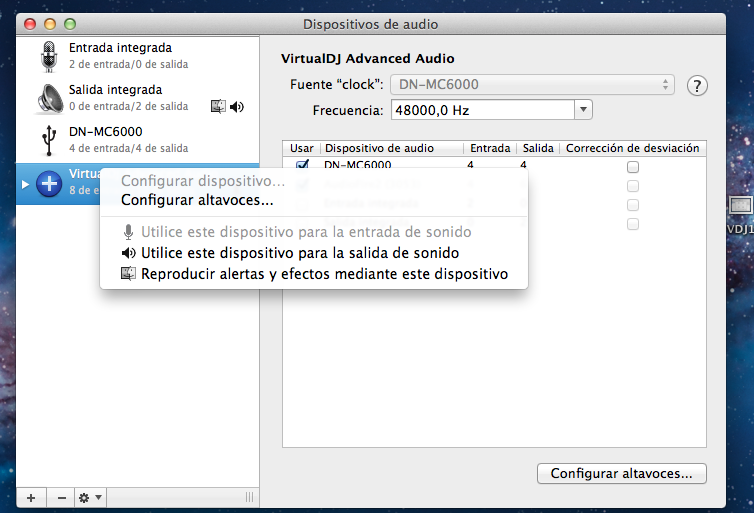Select use this device for sound output
Screen dimensions: 754x513
click(x=300, y=253)
